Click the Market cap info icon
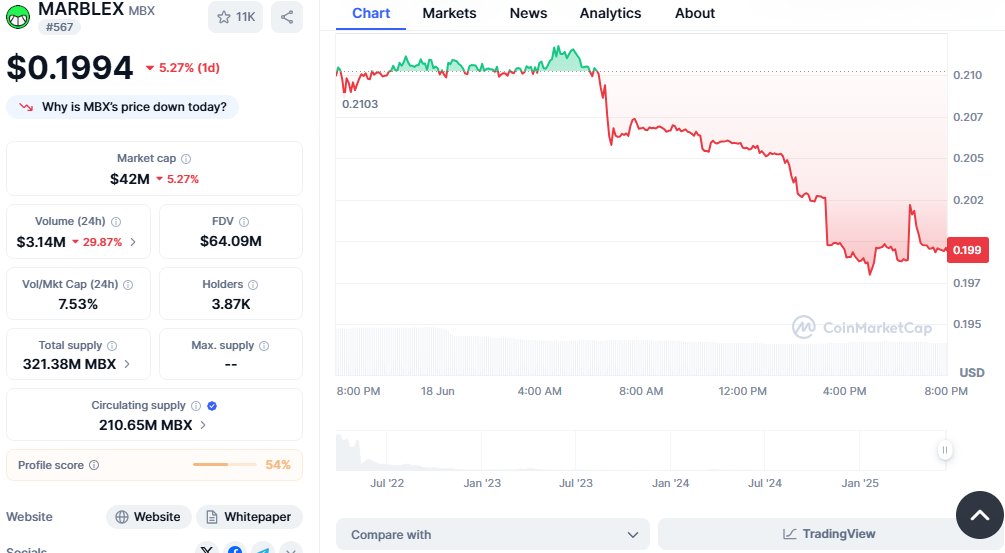 tap(186, 159)
